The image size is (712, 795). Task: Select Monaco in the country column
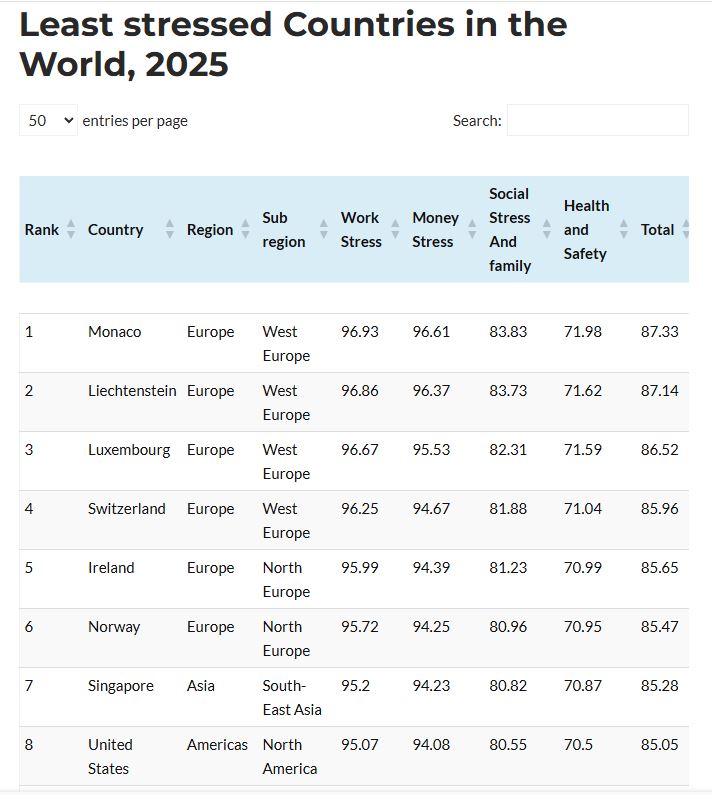pyautogui.click(x=115, y=332)
